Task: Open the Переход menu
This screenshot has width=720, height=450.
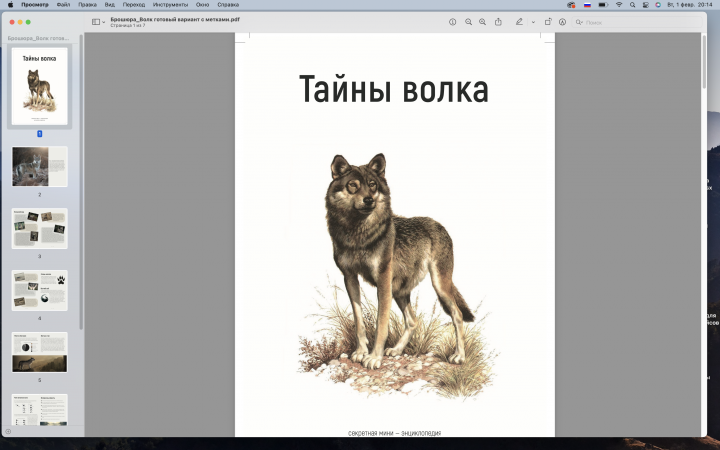Action: [134, 5]
